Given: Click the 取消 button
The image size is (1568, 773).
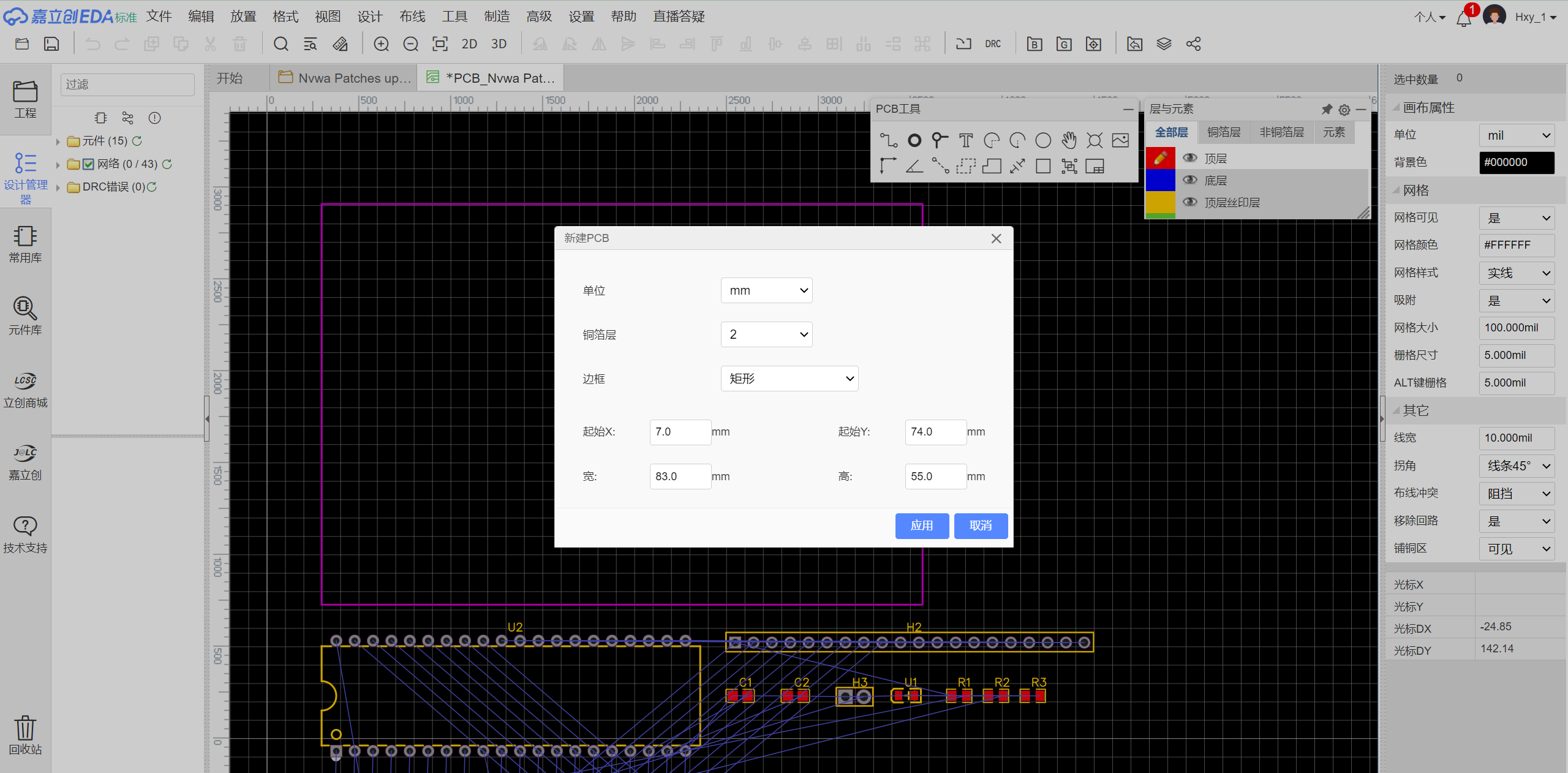Looking at the screenshot, I should 980,526.
